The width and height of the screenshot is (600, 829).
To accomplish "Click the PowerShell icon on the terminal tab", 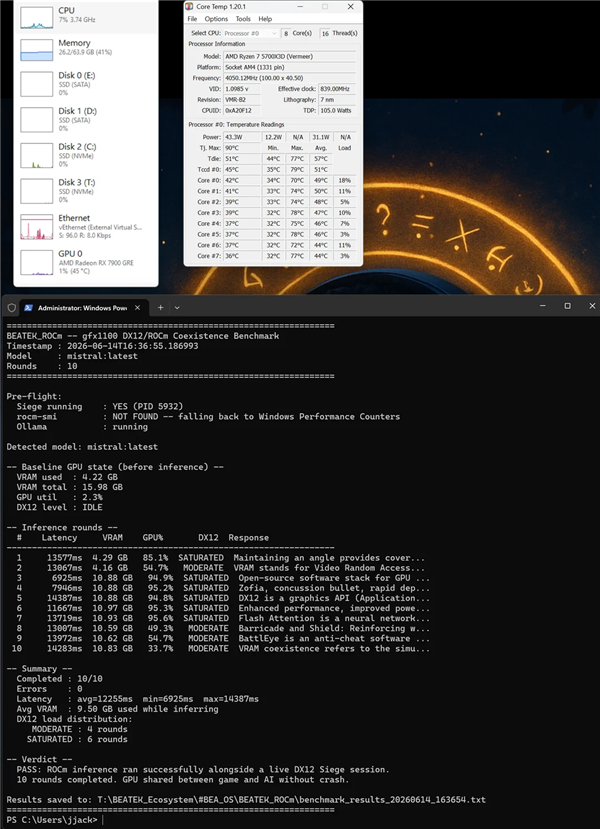I will (x=29, y=308).
